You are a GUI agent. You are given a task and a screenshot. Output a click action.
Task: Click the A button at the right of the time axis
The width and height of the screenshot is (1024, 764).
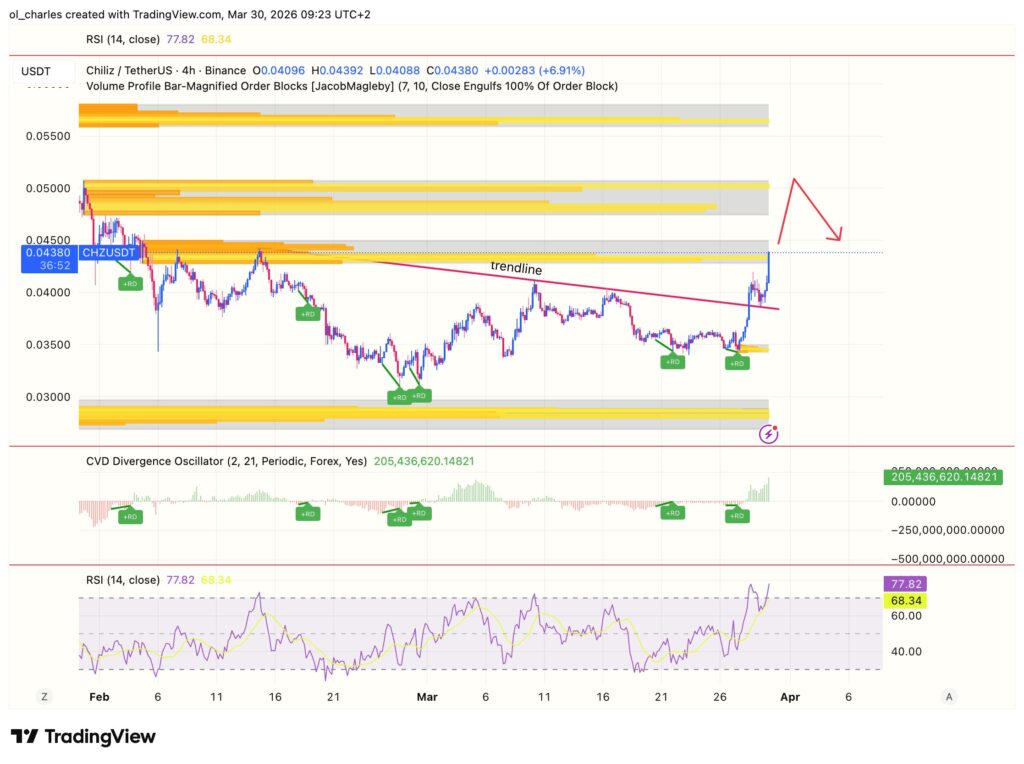(x=948, y=696)
